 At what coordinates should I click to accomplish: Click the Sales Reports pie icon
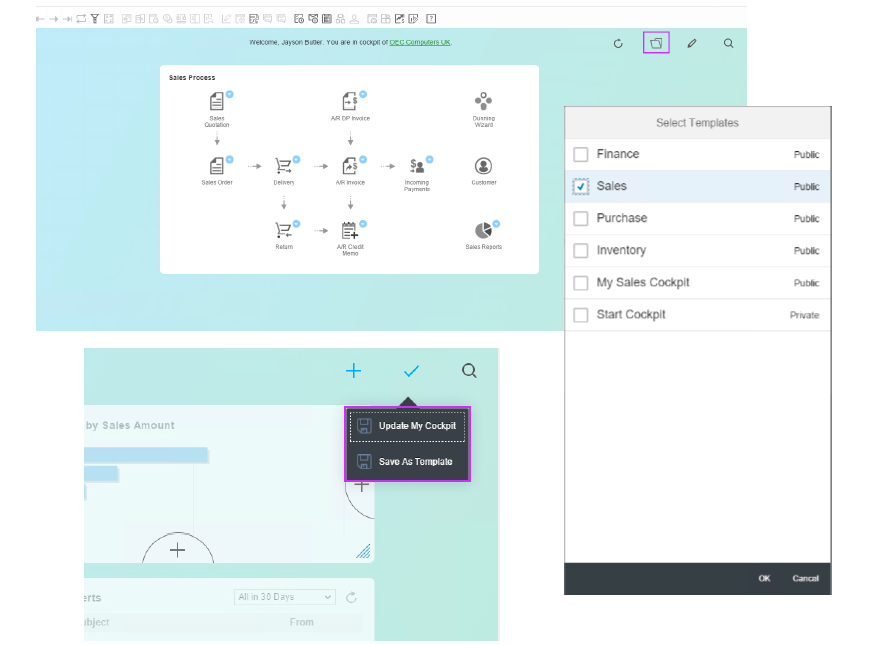point(483,231)
